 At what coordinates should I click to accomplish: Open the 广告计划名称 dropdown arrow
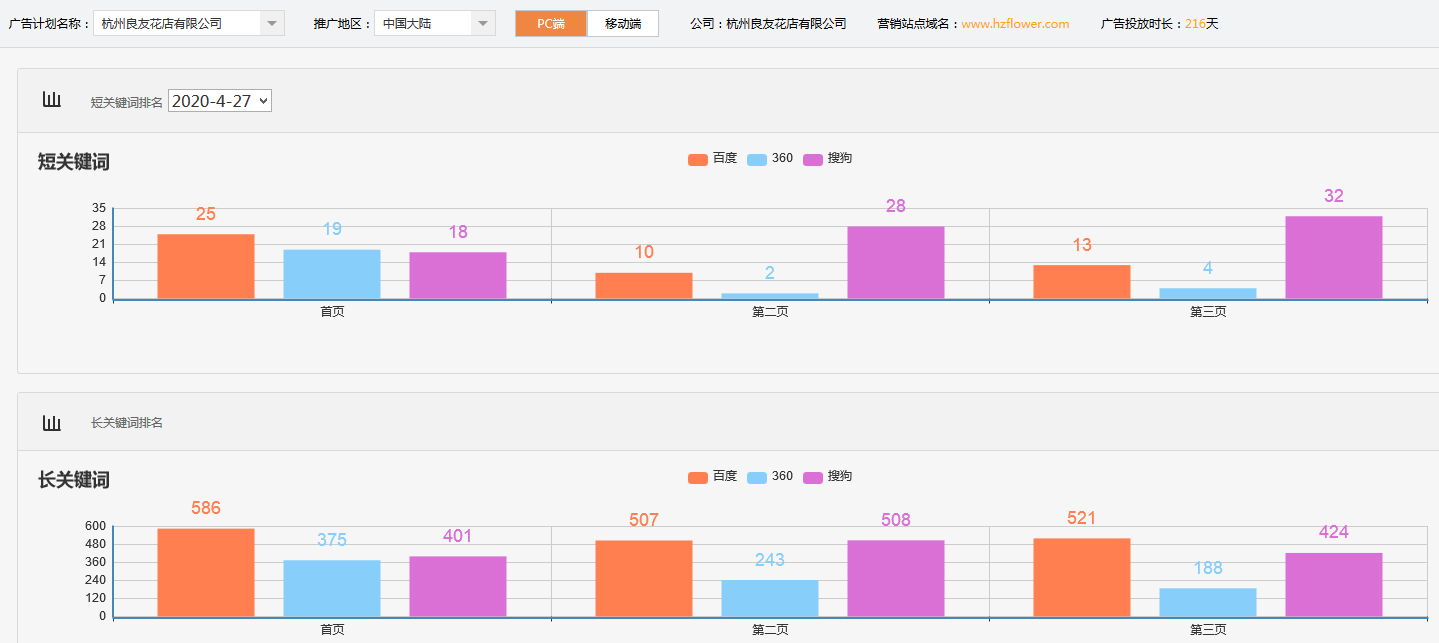click(x=272, y=23)
